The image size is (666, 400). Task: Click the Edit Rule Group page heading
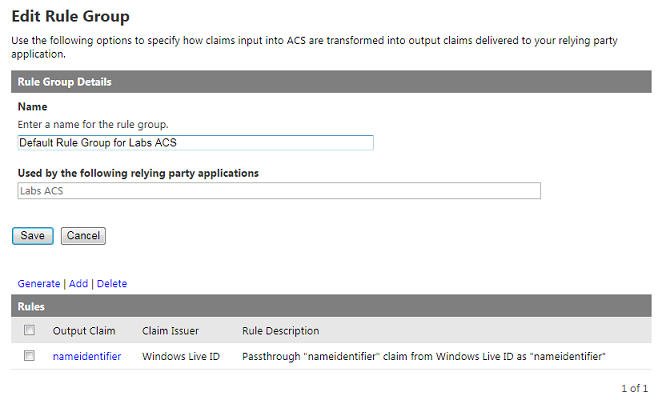(x=71, y=16)
